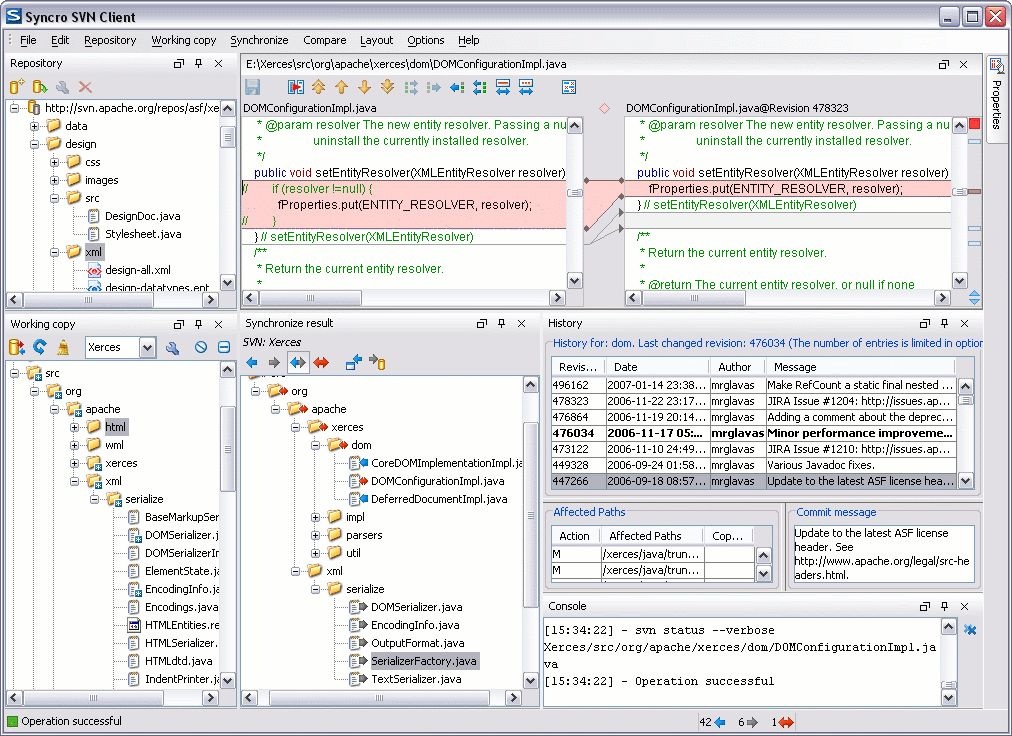Click the working copy cleanup broom icon
Image resolution: width=1012 pixels, height=736 pixels.
coord(63,347)
